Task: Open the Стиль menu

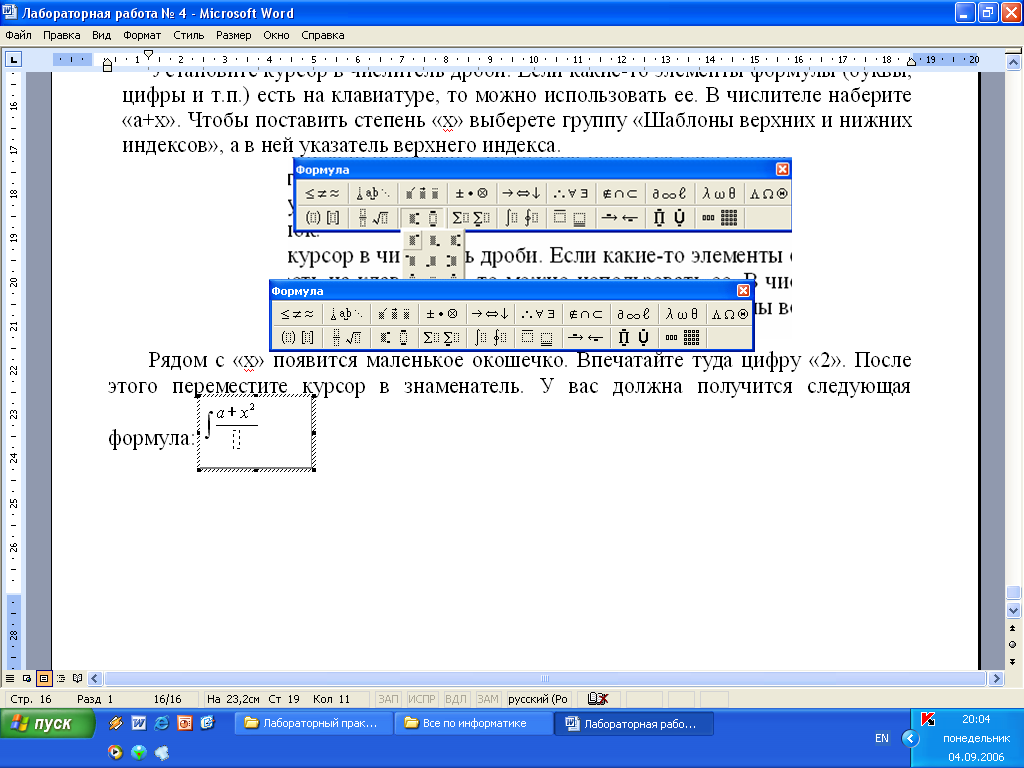Action: (x=188, y=35)
